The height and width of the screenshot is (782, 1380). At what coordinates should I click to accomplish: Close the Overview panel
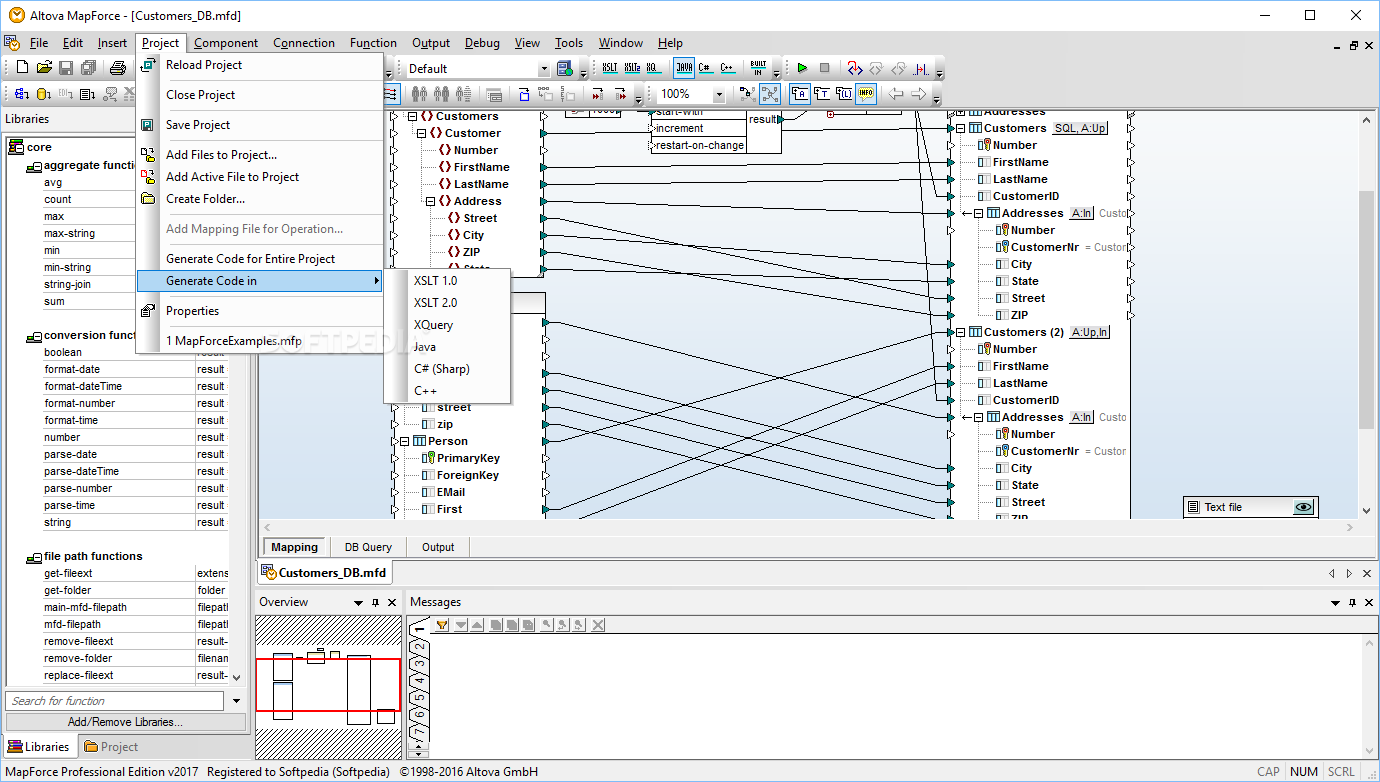click(392, 603)
